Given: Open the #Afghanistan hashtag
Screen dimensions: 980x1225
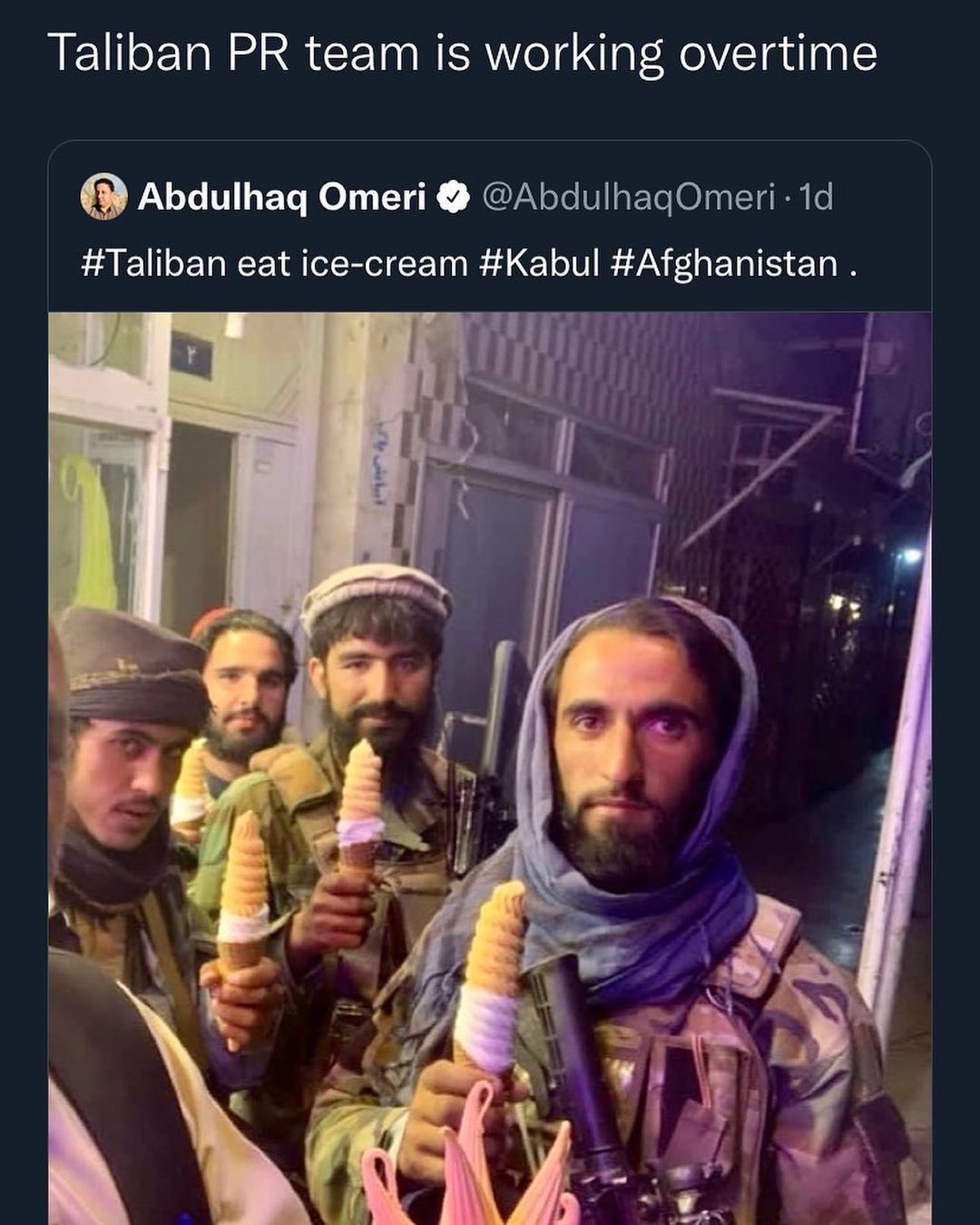Looking at the screenshot, I should click(724, 264).
